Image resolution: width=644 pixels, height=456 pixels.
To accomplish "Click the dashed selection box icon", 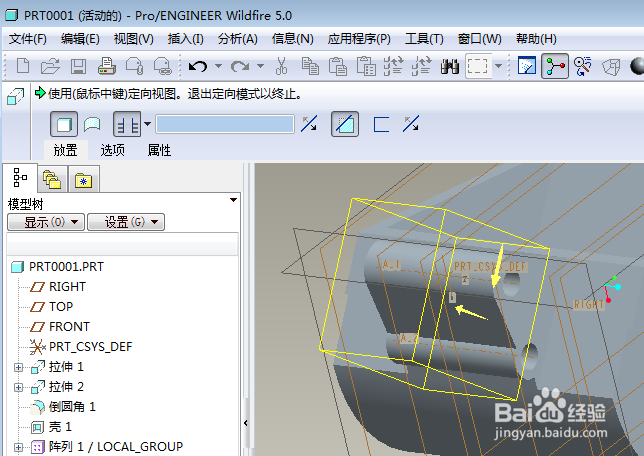I will pyautogui.click(x=478, y=66).
